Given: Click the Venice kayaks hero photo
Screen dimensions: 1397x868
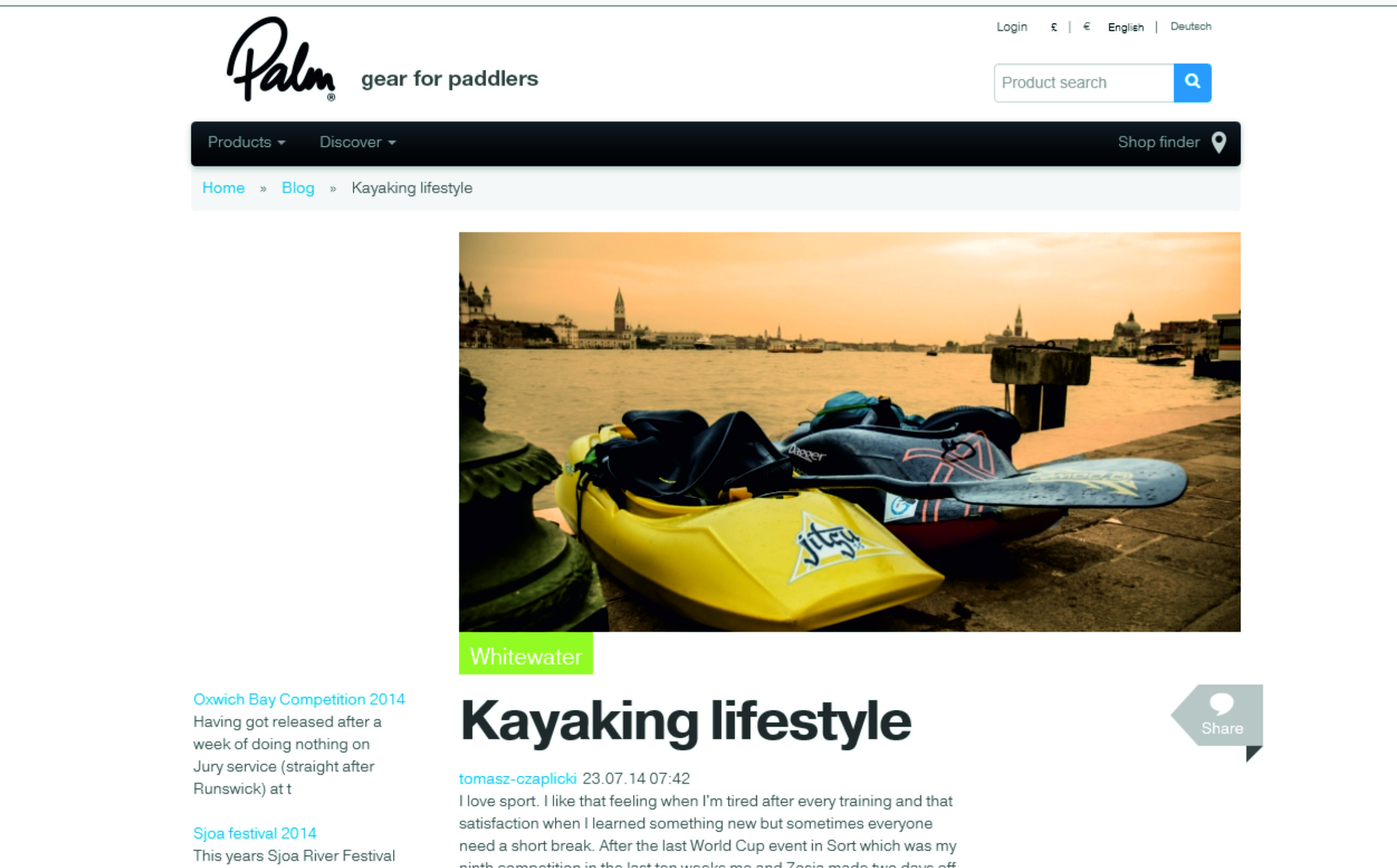Looking at the screenshot, I should (x=850, y=432).
